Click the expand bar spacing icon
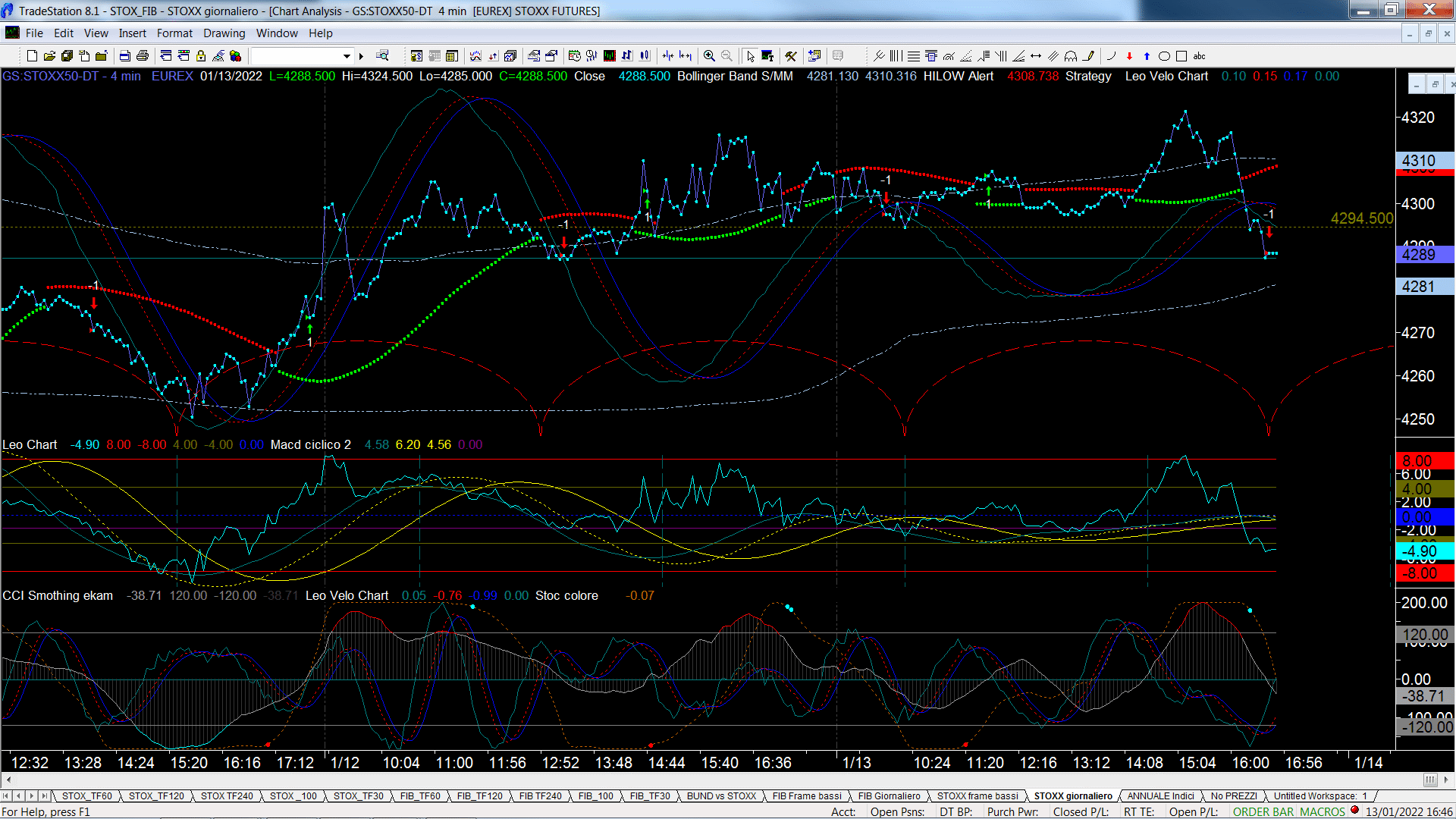 click(x=686, y=55)
